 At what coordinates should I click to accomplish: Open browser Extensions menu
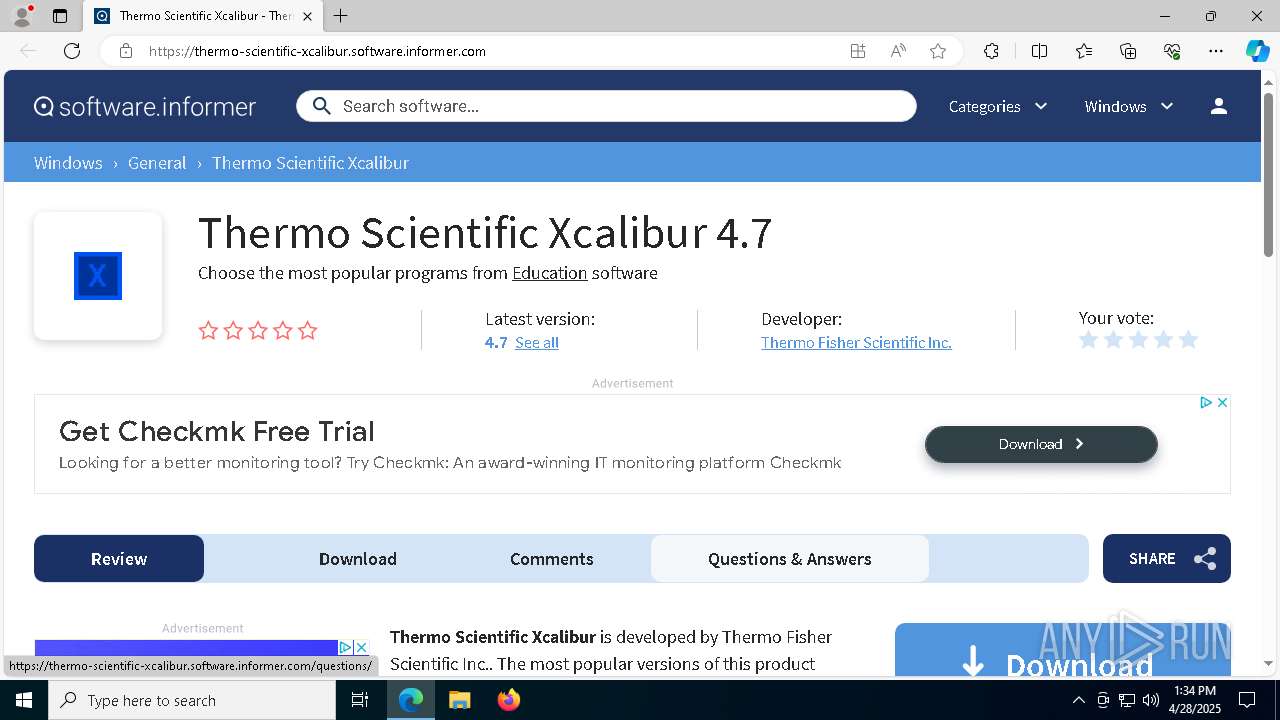(991, 51)
